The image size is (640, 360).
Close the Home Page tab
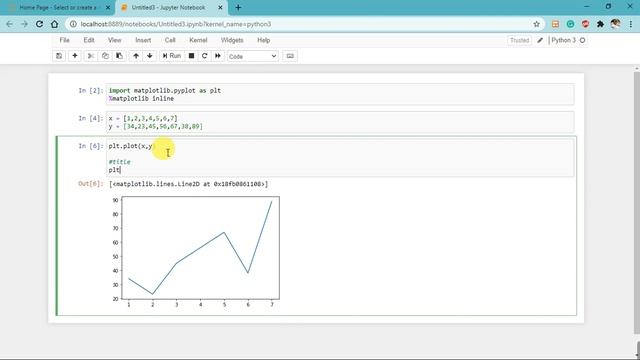pyautogui.click(x=108, y=7)
